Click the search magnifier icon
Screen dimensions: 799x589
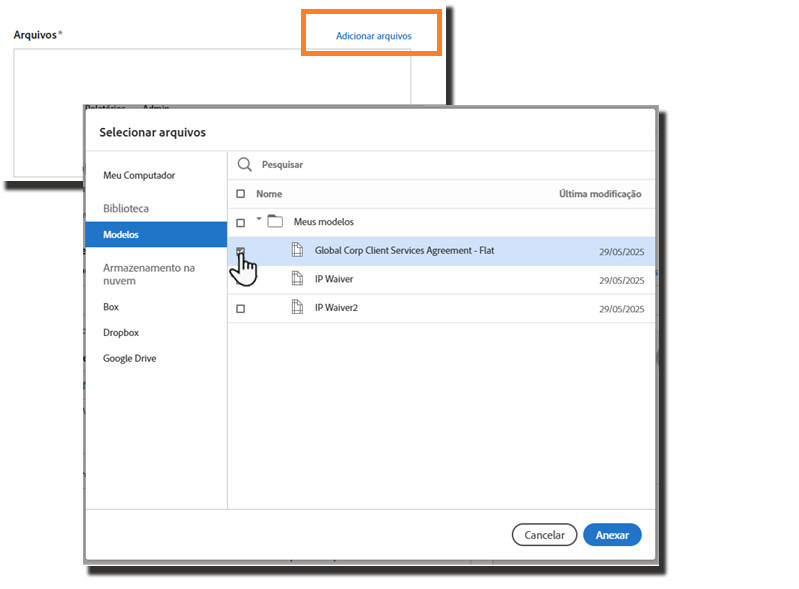point(244,164)
